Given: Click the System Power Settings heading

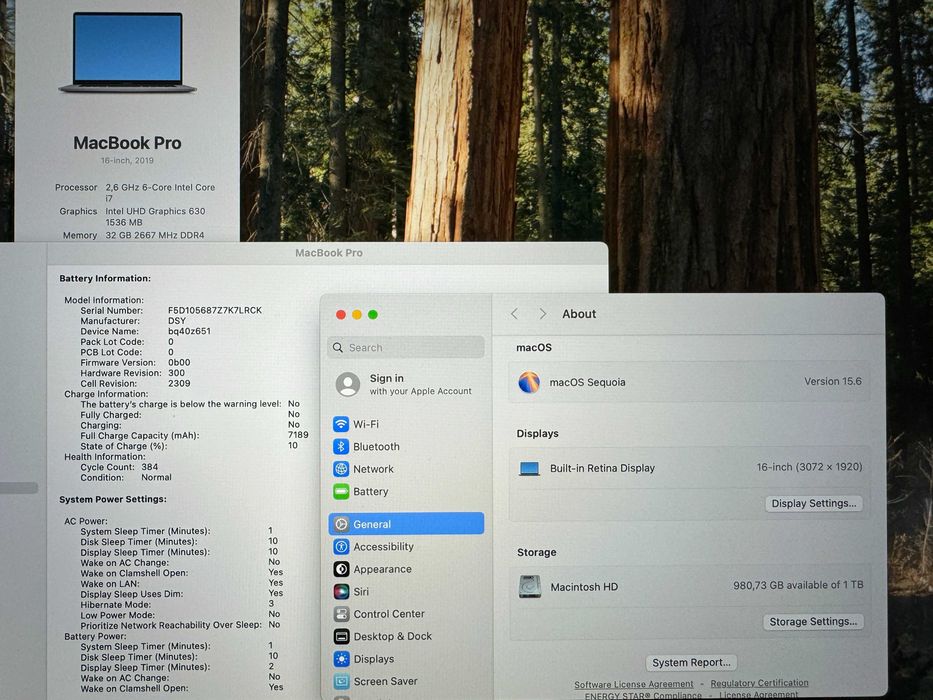Looking at the screenshot, I should [x=112, y=499].
